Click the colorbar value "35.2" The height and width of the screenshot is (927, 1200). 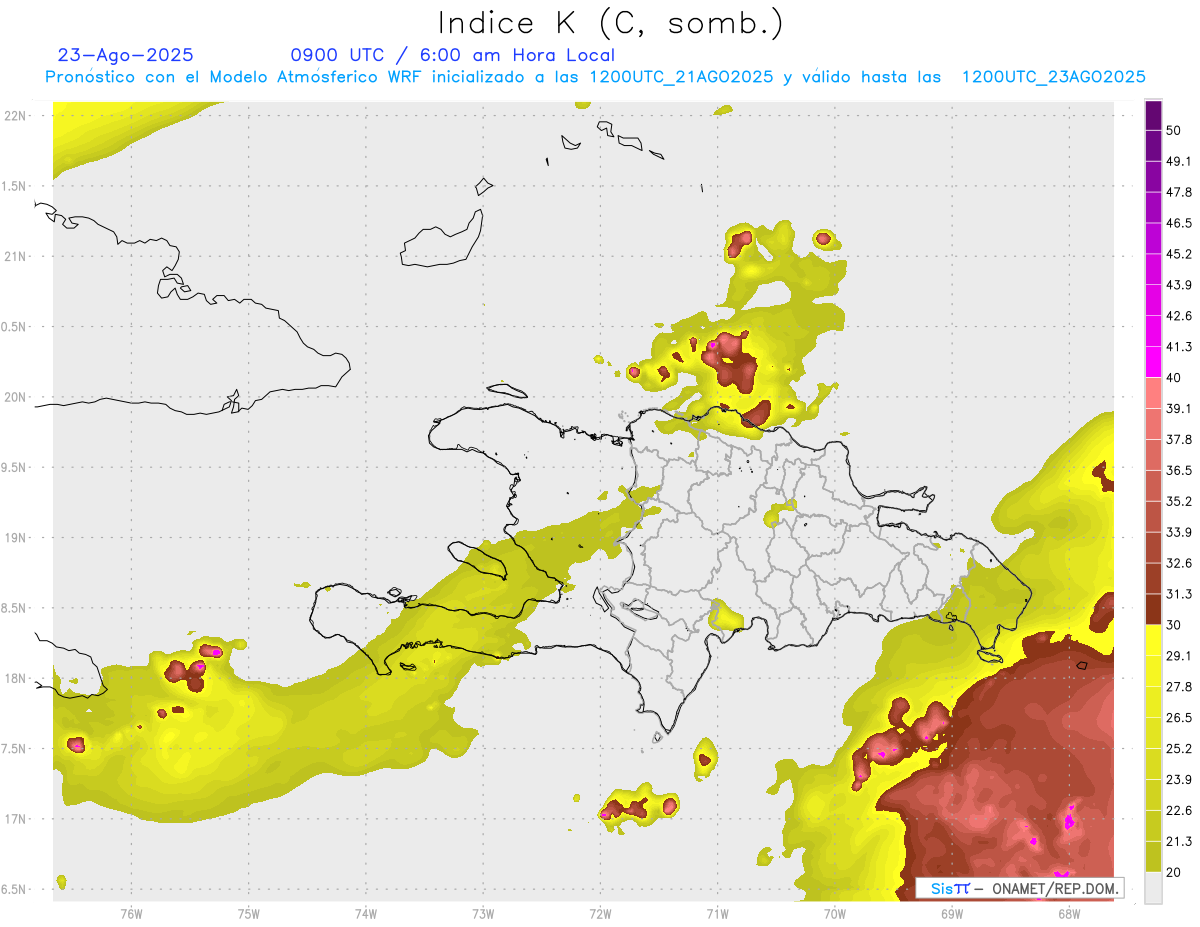(x=1179, y=502)
